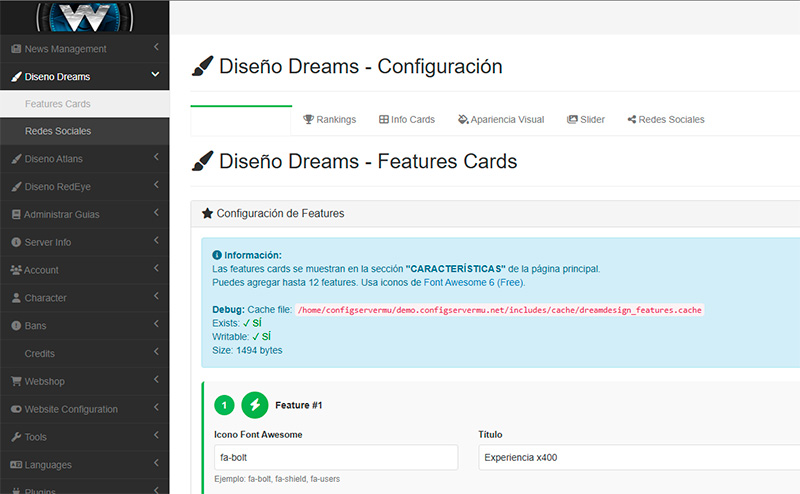Expand the Administrar Guias chevron
Screen dimensions: 800x494
point(156,214)
